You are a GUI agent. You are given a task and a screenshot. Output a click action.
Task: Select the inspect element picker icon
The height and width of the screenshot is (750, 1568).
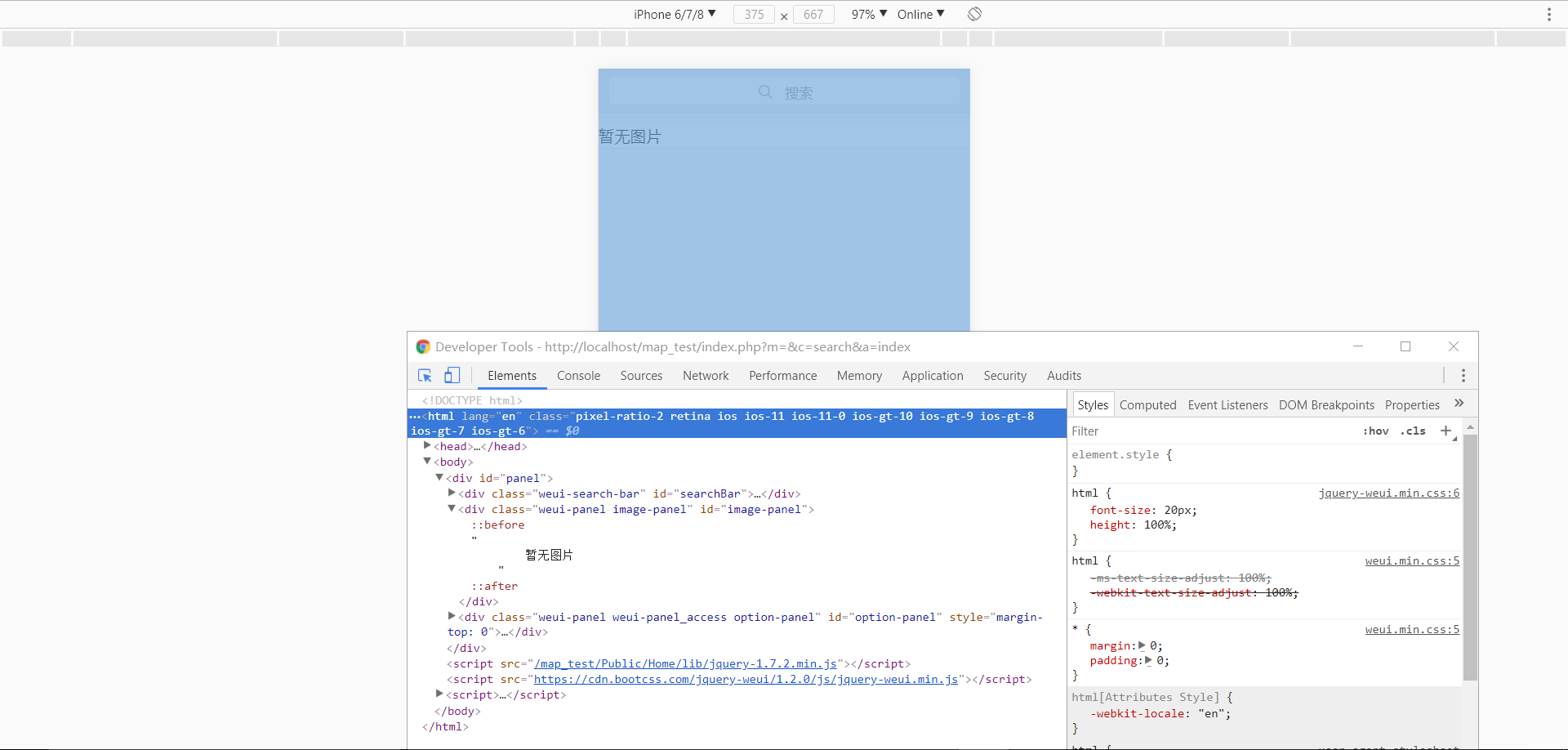tap(425, 376)
